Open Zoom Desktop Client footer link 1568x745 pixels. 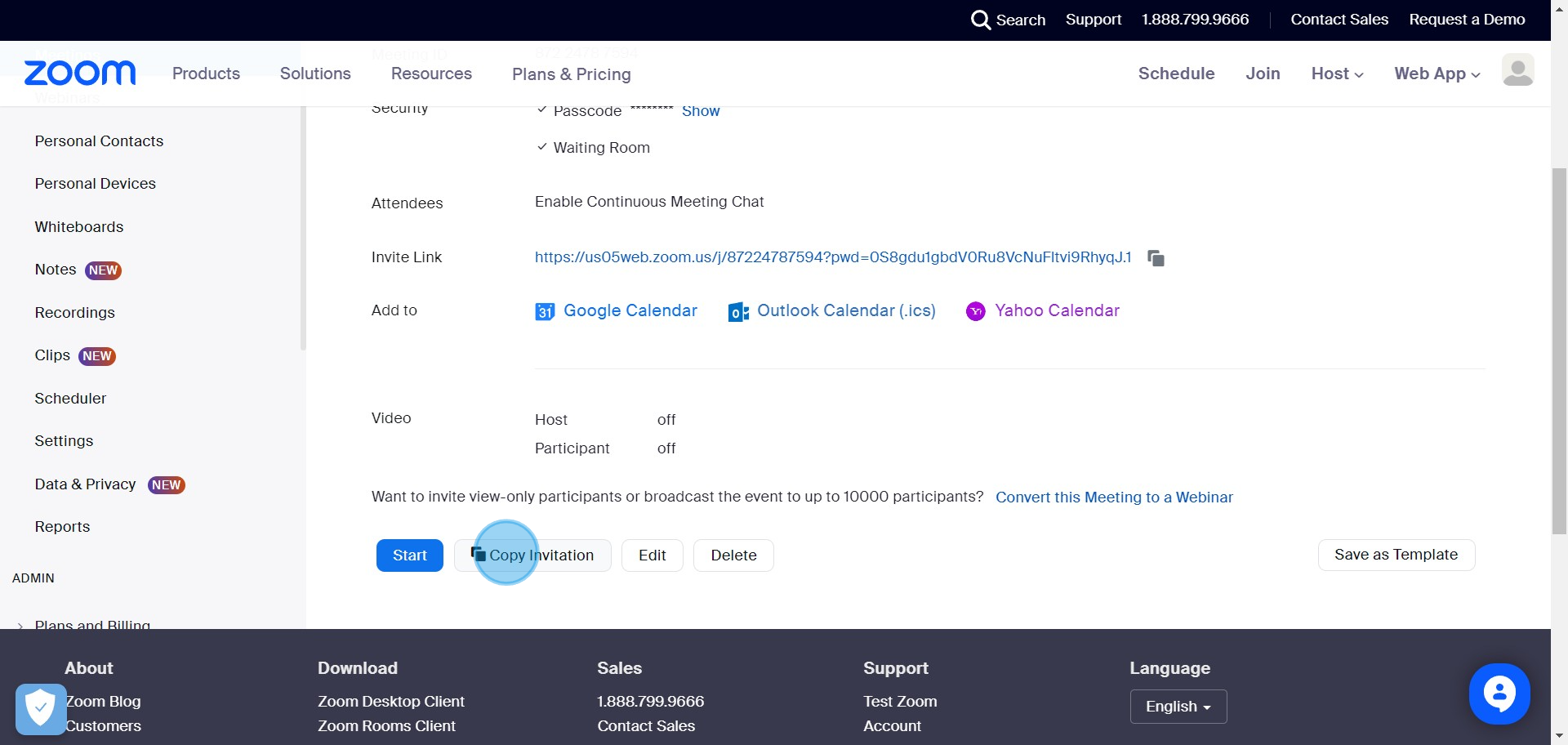pyautogui.click(x=391, y=702)
